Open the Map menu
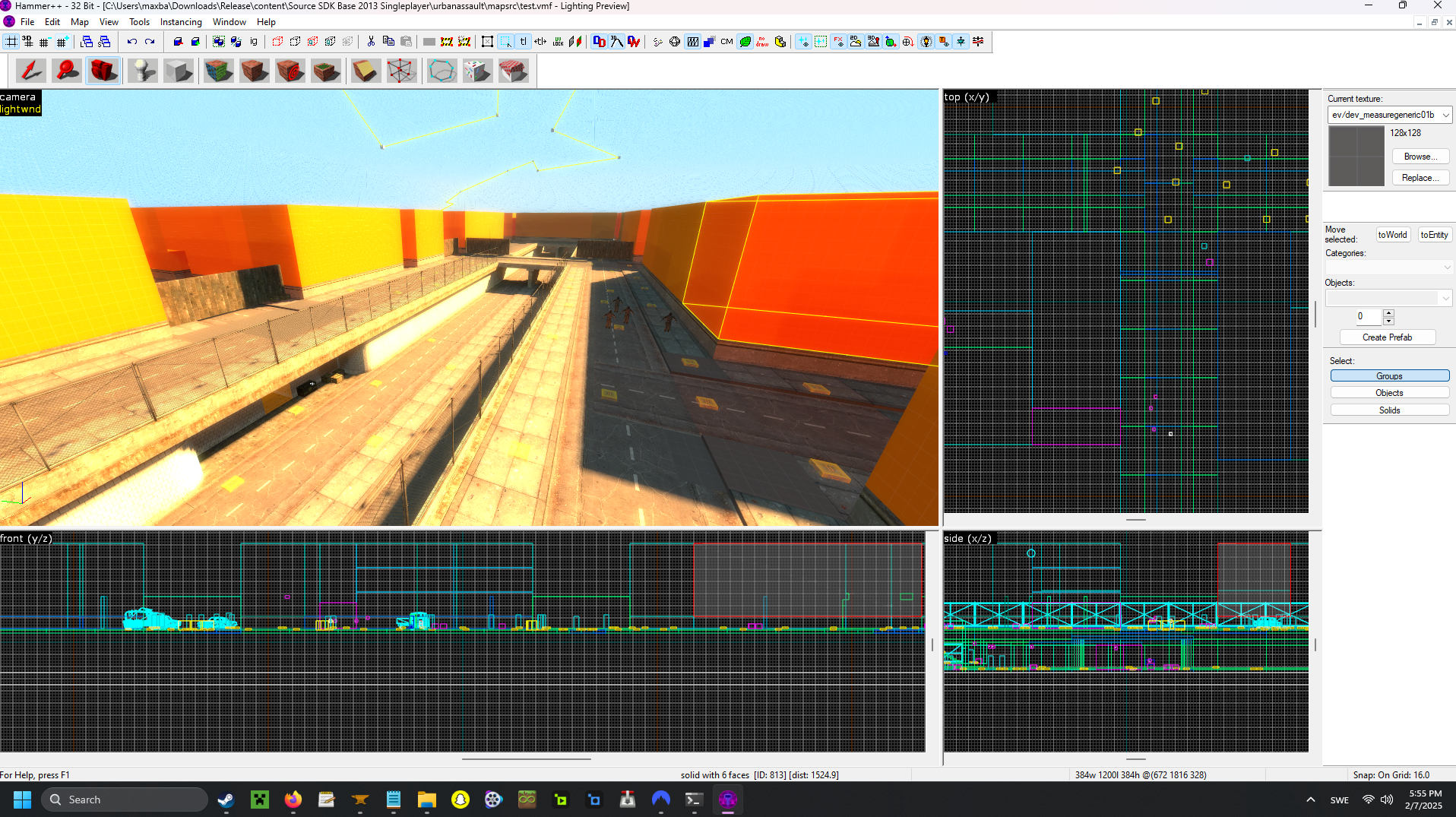This screenshot has width=1456, height=817. pos(80,22)
